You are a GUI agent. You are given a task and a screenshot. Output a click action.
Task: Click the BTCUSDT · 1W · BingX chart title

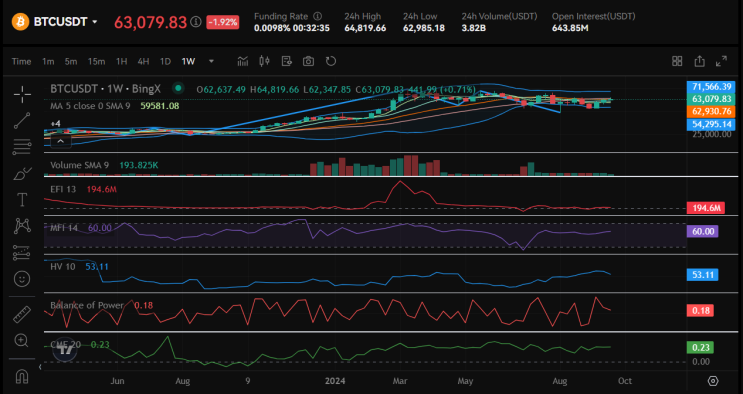point(106,88)
